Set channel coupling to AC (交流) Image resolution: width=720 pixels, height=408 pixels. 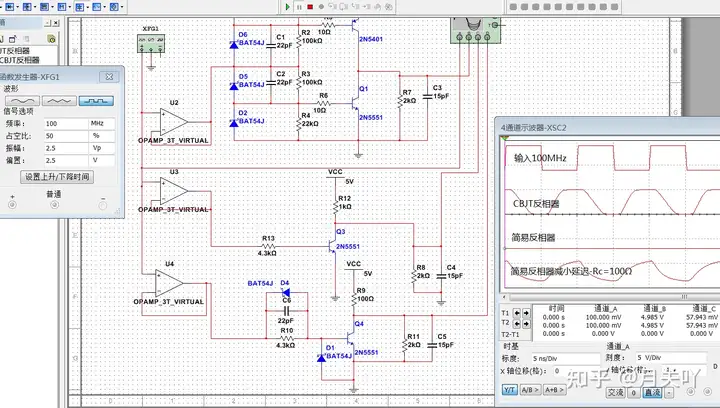(x=615, y=392)
